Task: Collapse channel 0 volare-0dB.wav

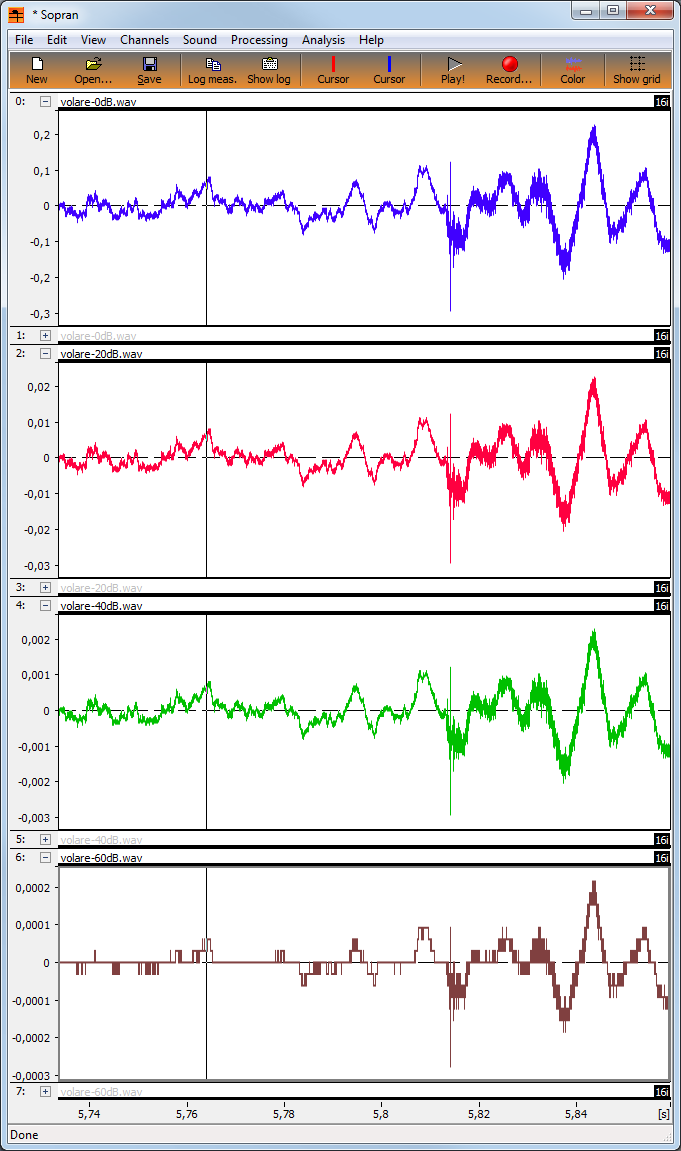Action: pyautogui.click(x=45, y=101)
